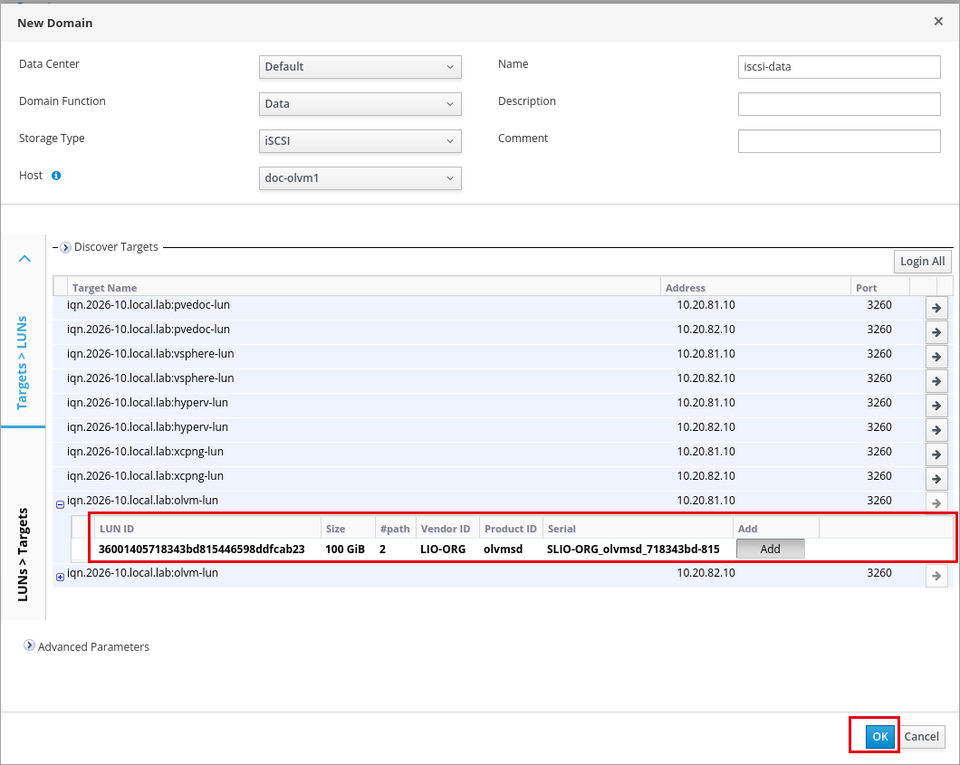Collapse the Targets > LUNs chevron
The height and width of the screenshot is (765, 960).
click(x=24, y=258)
